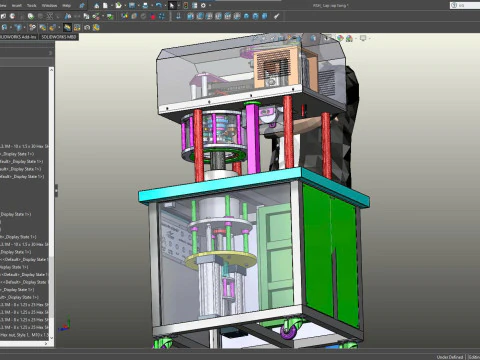
Task: Create a new document with New icon
Action: pos(105,6)
